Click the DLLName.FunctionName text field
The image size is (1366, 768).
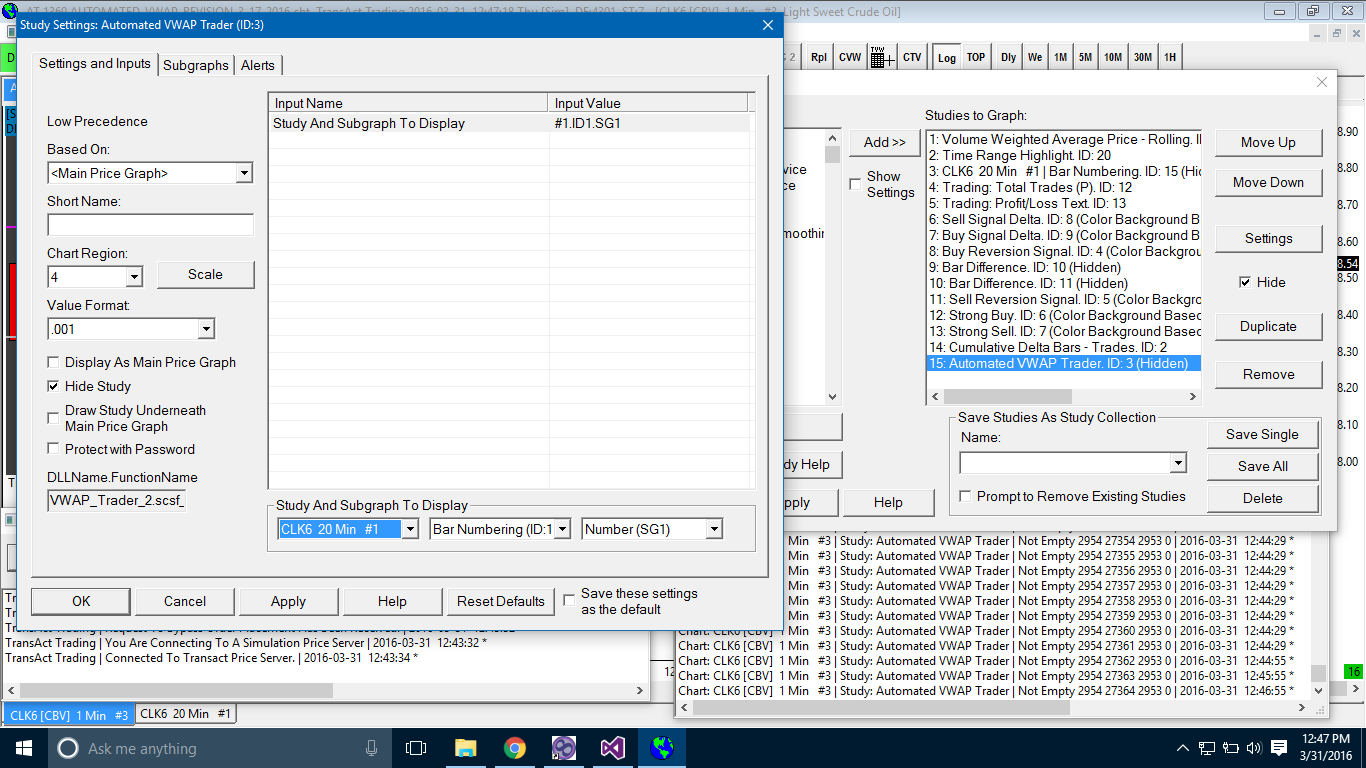tap(116, 500)
